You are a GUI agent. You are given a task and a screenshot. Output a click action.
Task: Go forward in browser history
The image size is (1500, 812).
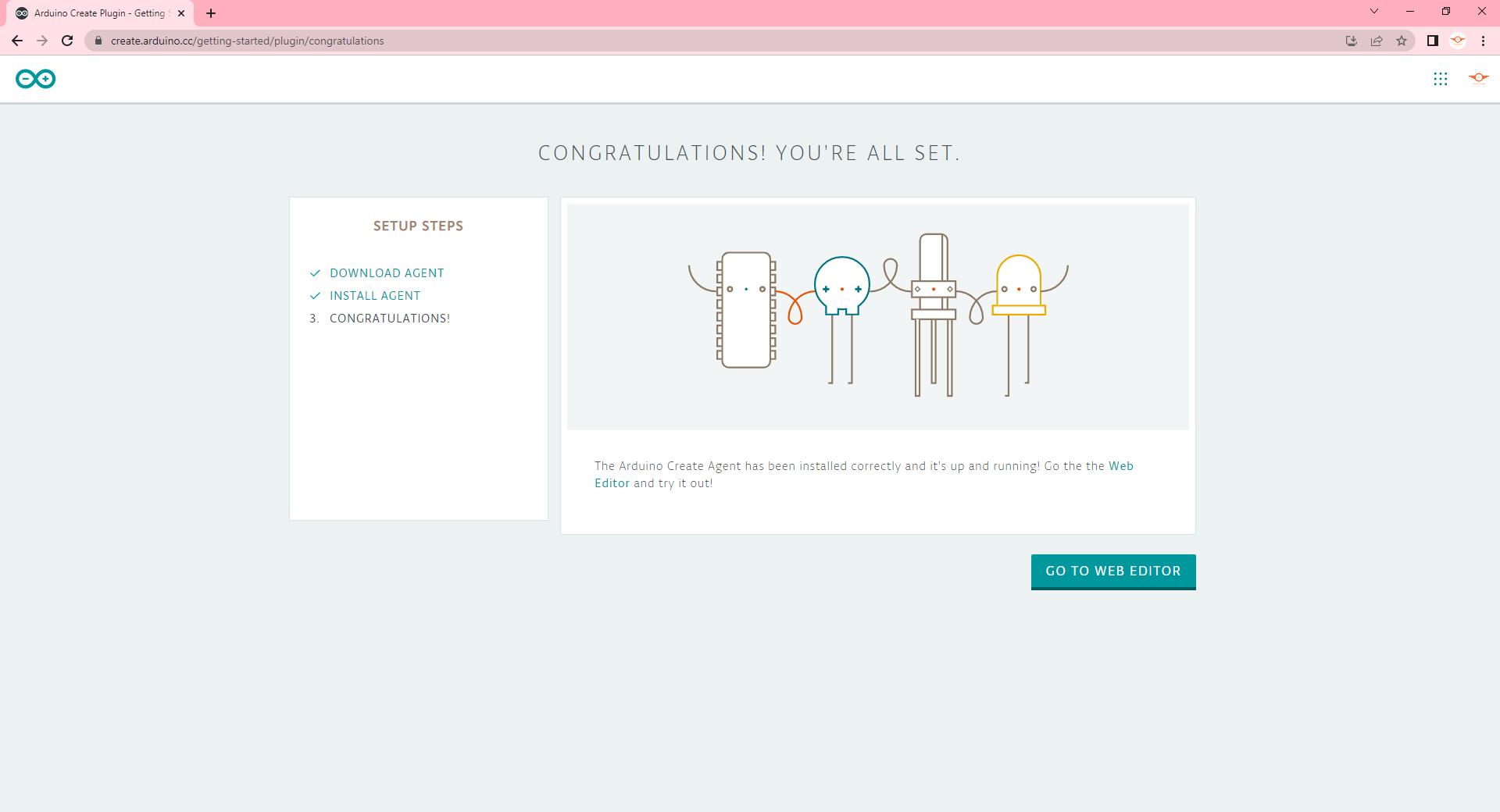[x=42, y=41]
